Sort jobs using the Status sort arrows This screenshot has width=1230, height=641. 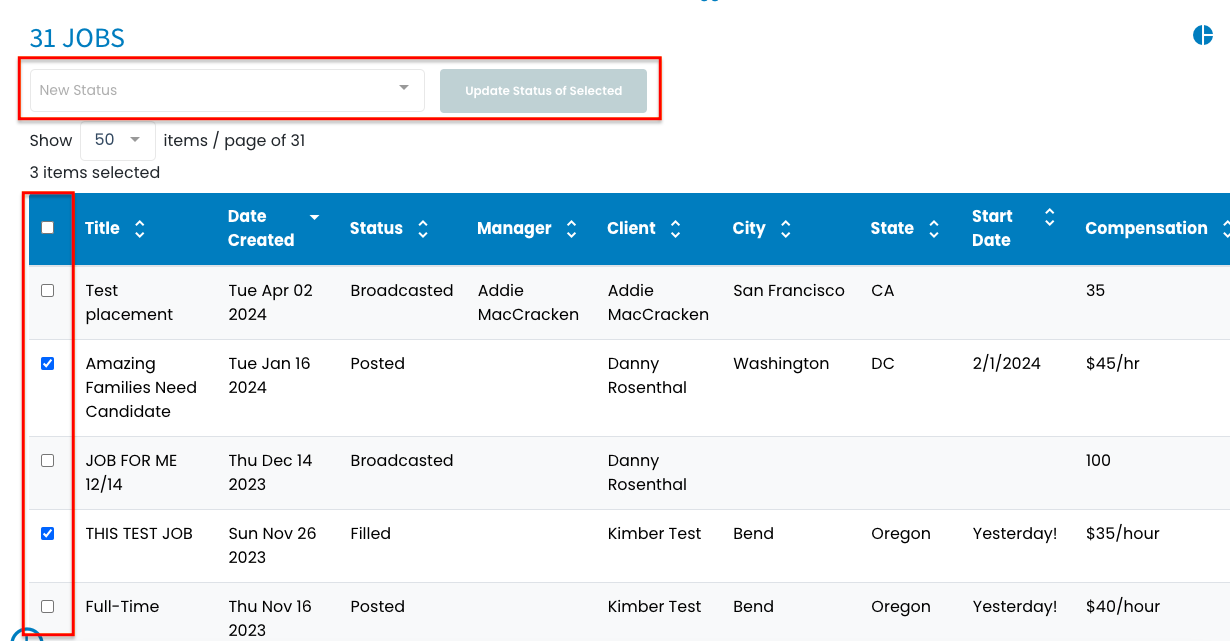(424, 228)
